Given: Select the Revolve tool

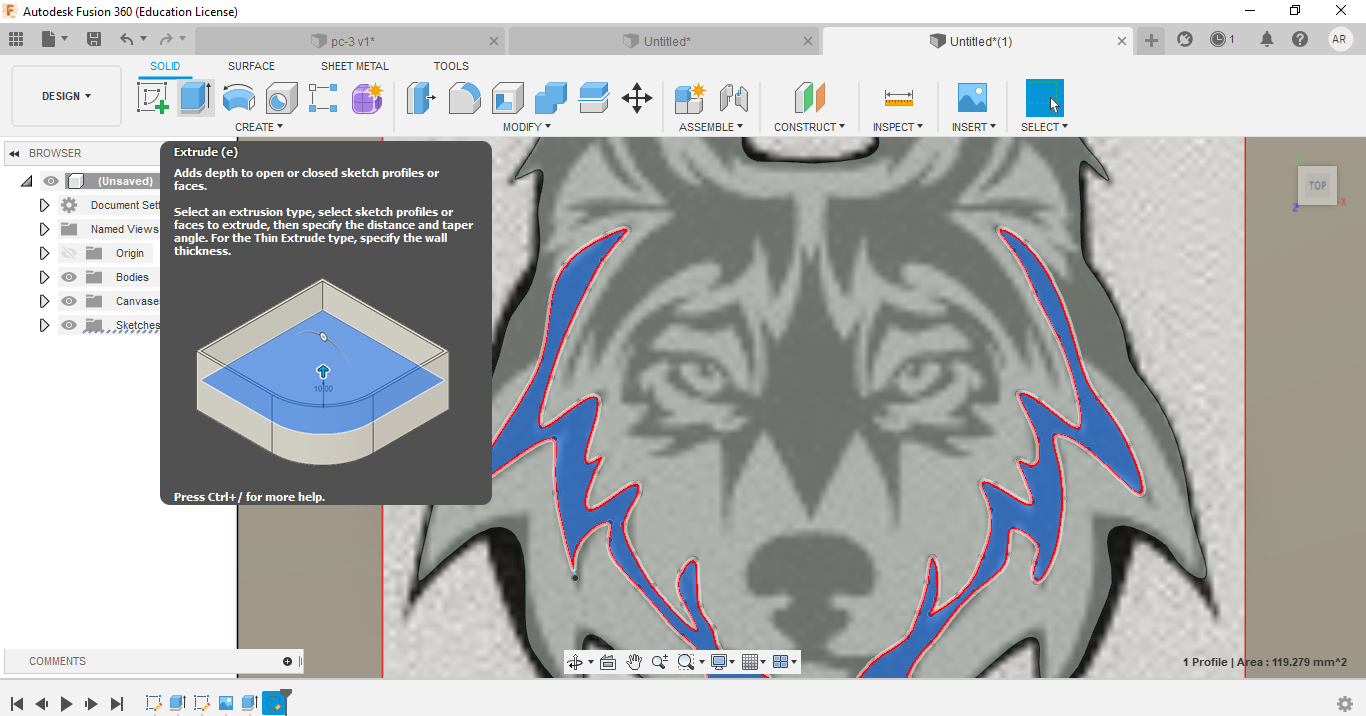Looking at the screenshot, I should [x=238, y=98].
